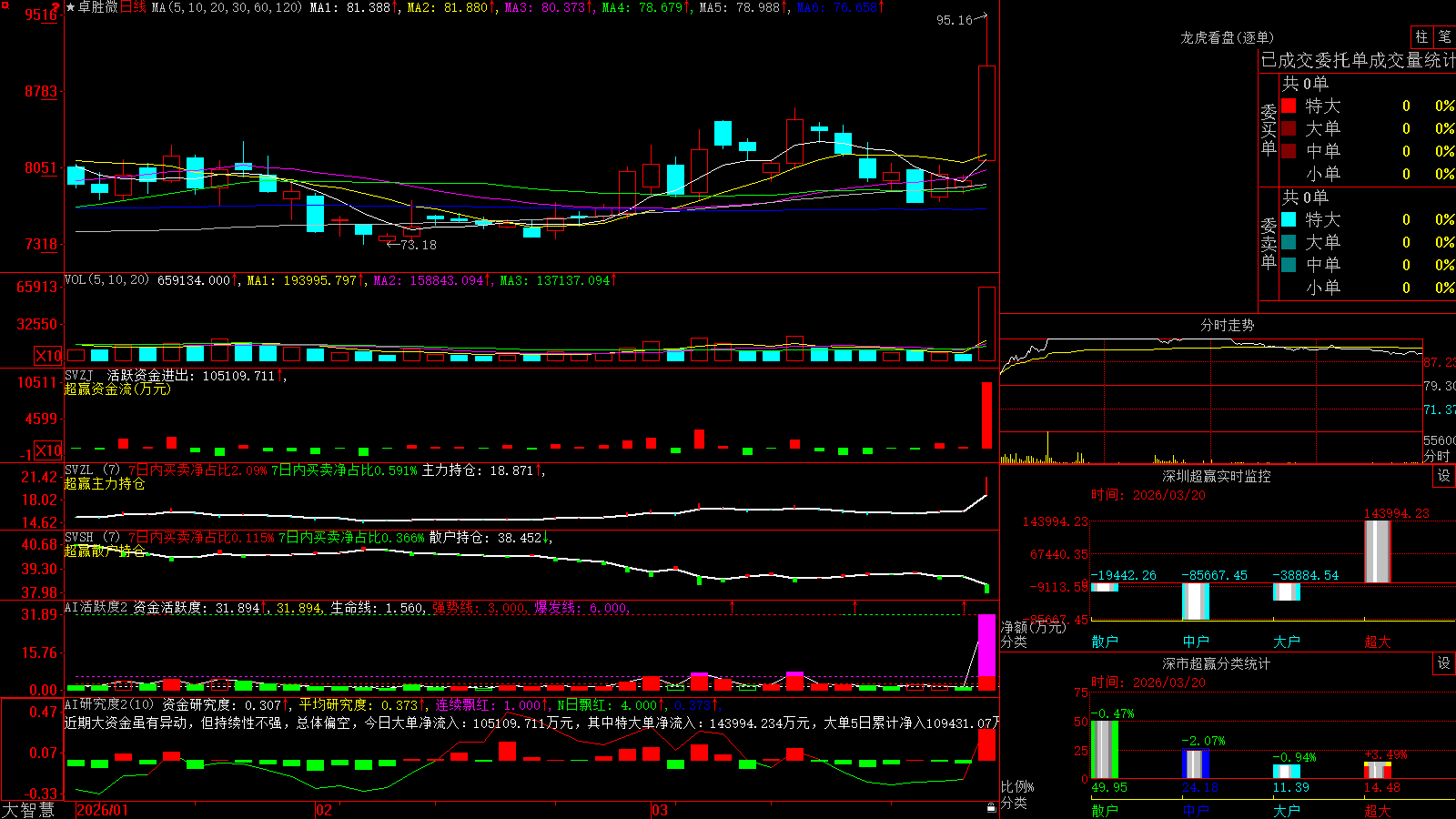Click the VOL(5,10,20) indicator label
Viewport: 1456px width, 819px height.
pyautogui.click(x=106, y=280)
